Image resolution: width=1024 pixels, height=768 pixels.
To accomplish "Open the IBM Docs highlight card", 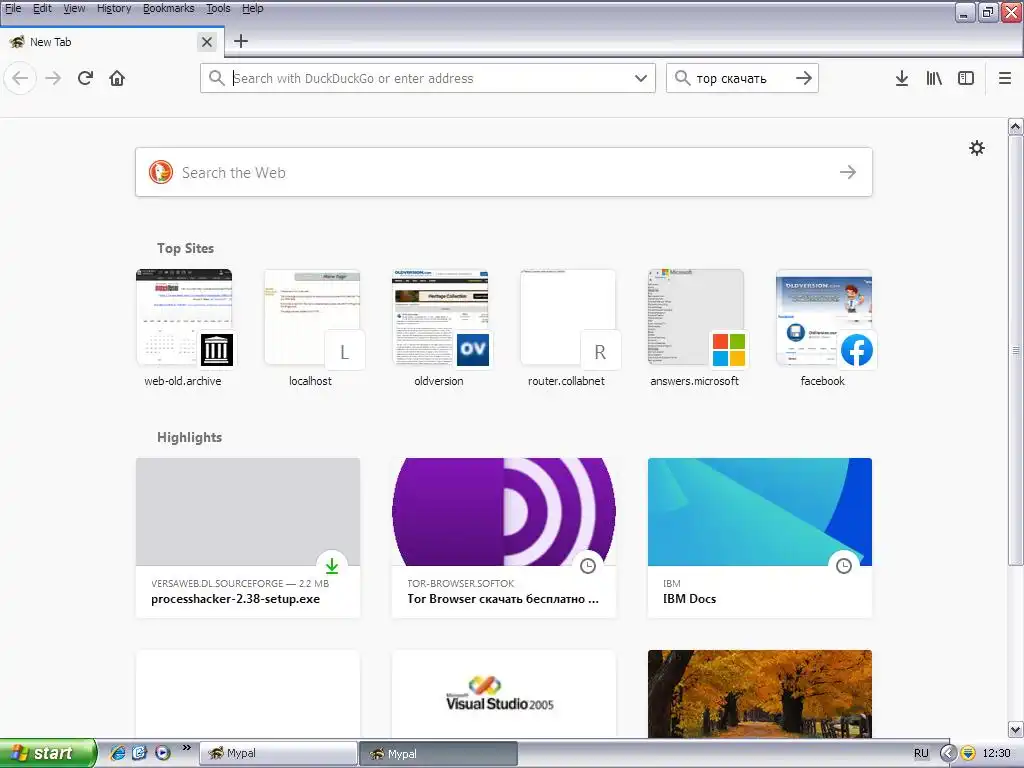I will (x=760, y=537).
